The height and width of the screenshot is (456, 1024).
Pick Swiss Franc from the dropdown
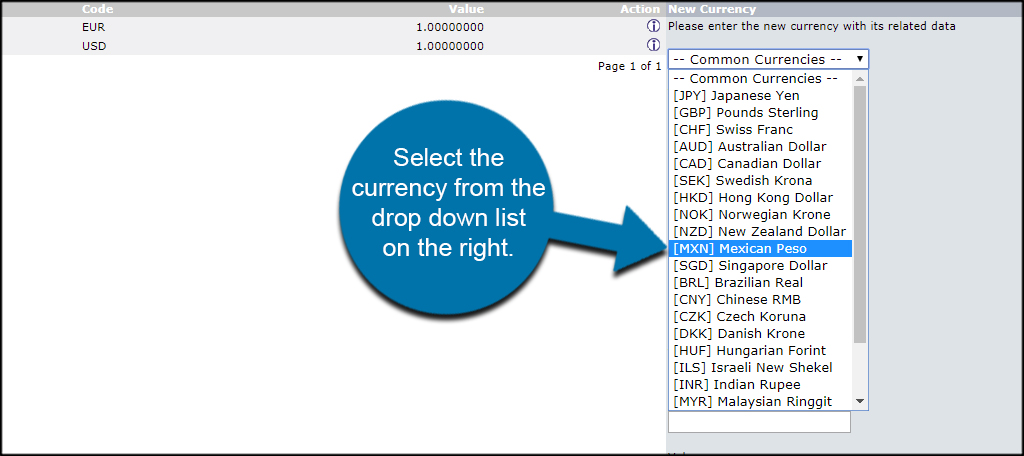733,130
